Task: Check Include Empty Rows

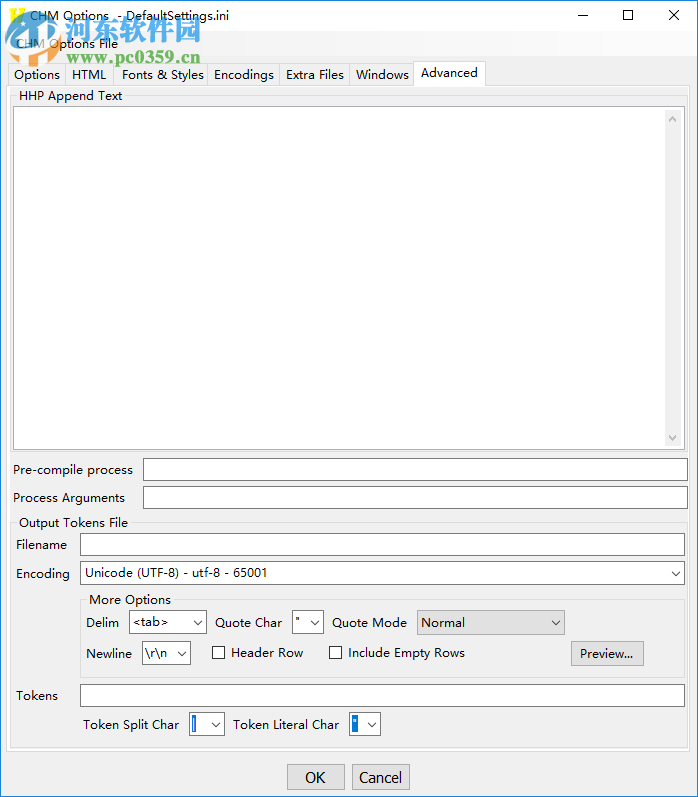Action: click(x=336, y=653)
